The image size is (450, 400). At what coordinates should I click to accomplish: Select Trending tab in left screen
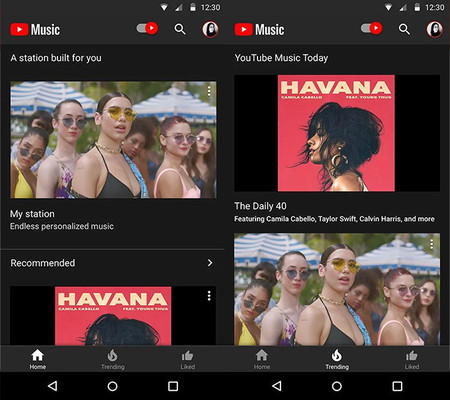point(113,359)
